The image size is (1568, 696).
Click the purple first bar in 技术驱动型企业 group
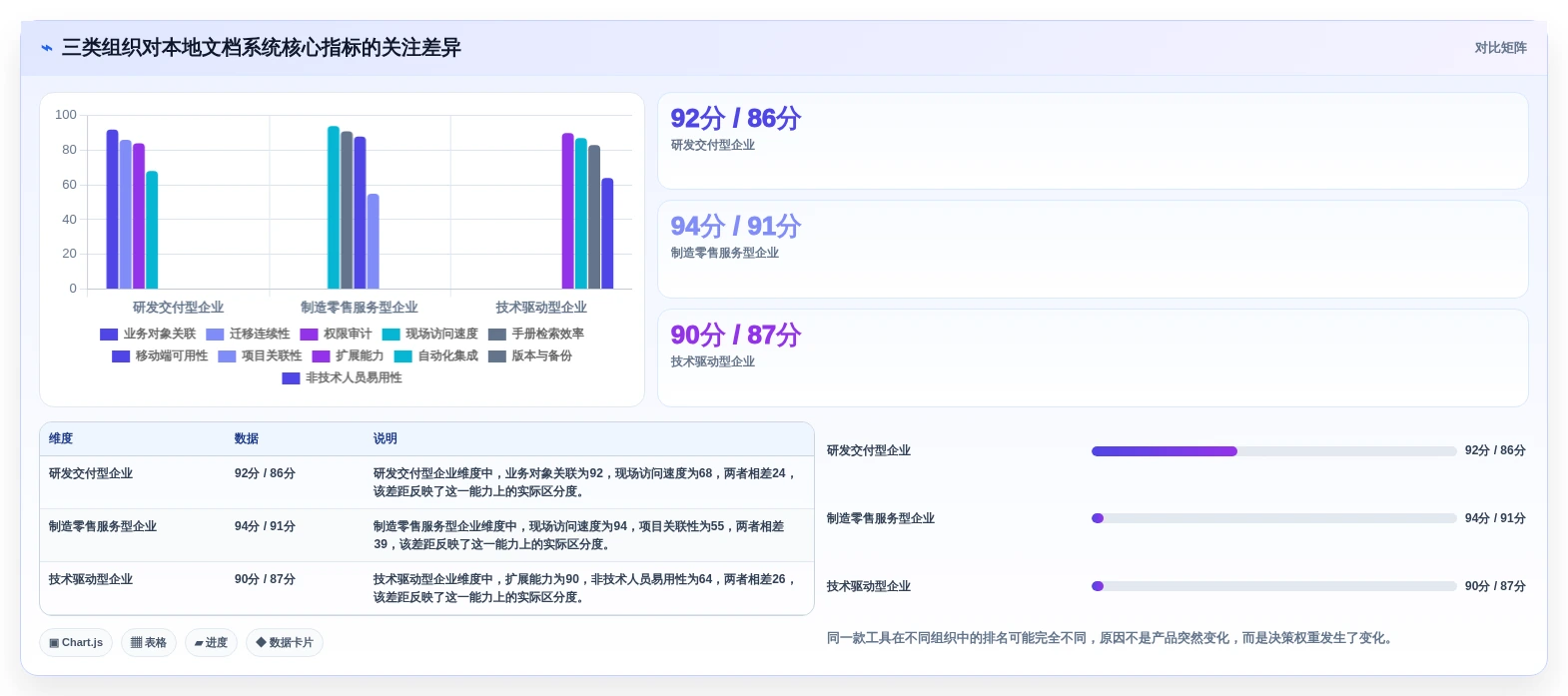click(567, 211)
